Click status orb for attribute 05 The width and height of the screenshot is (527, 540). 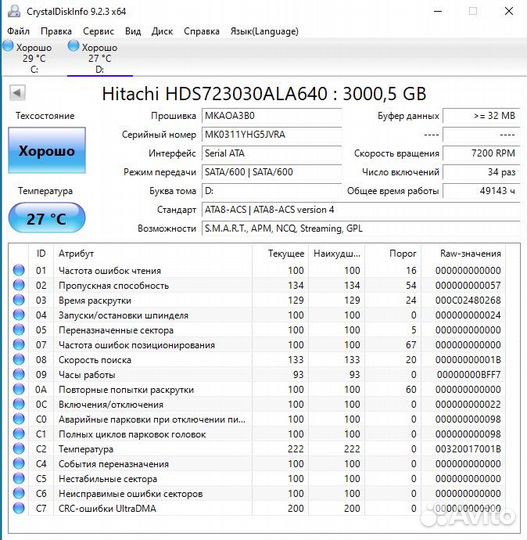19,330
